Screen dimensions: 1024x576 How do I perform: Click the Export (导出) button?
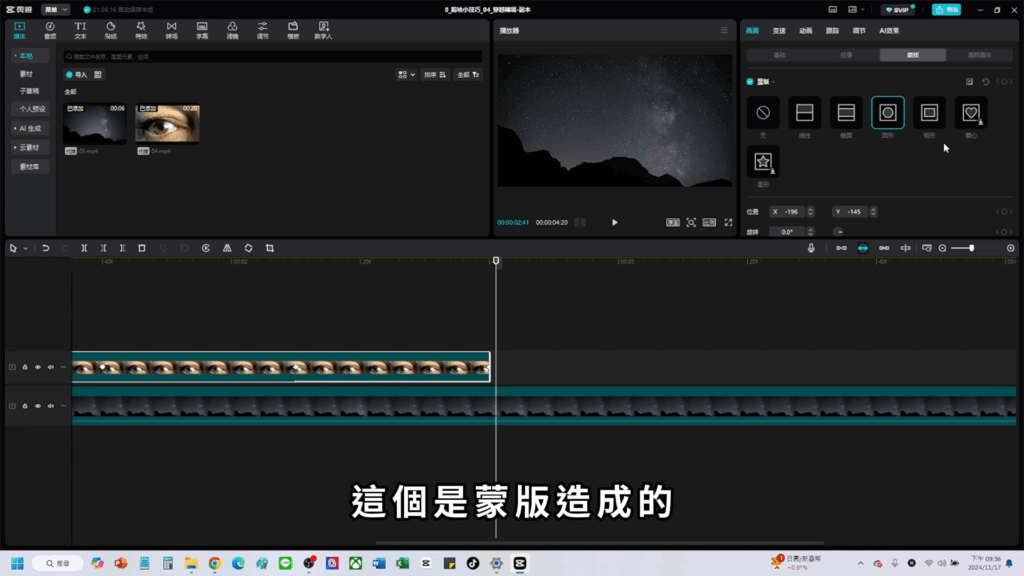(946, 10)
